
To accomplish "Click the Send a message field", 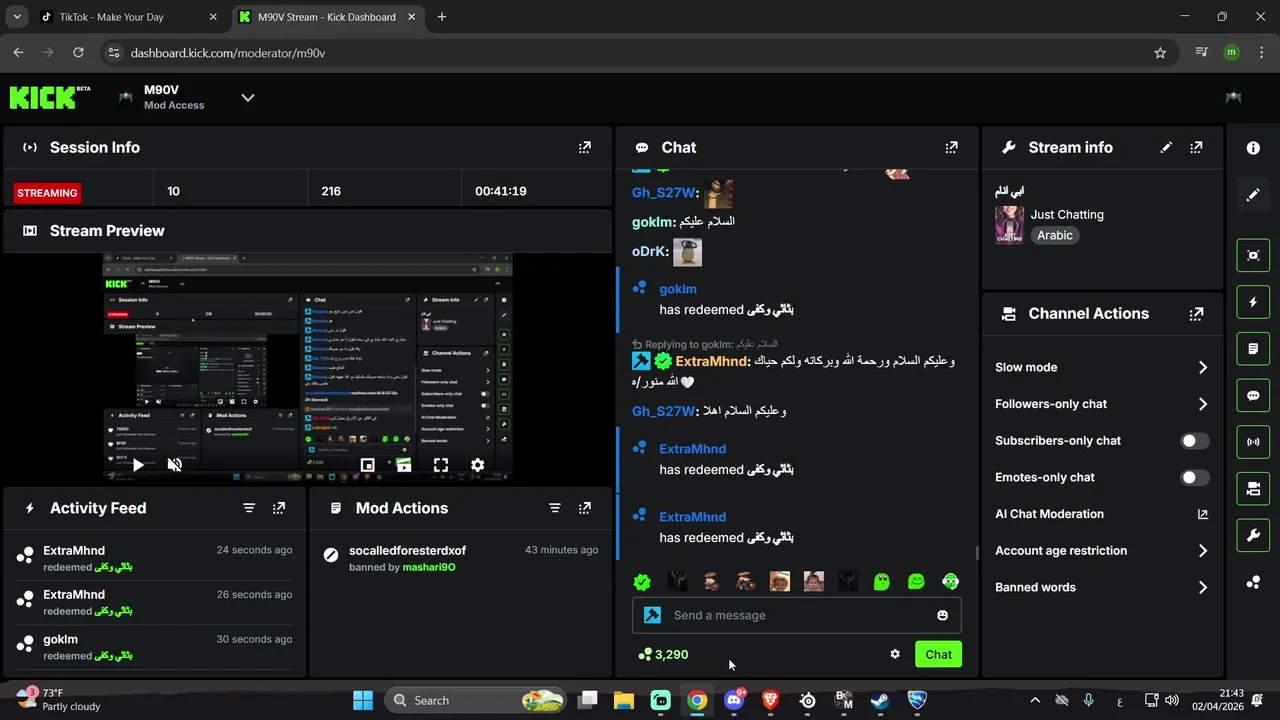I will tap(797, 615).
